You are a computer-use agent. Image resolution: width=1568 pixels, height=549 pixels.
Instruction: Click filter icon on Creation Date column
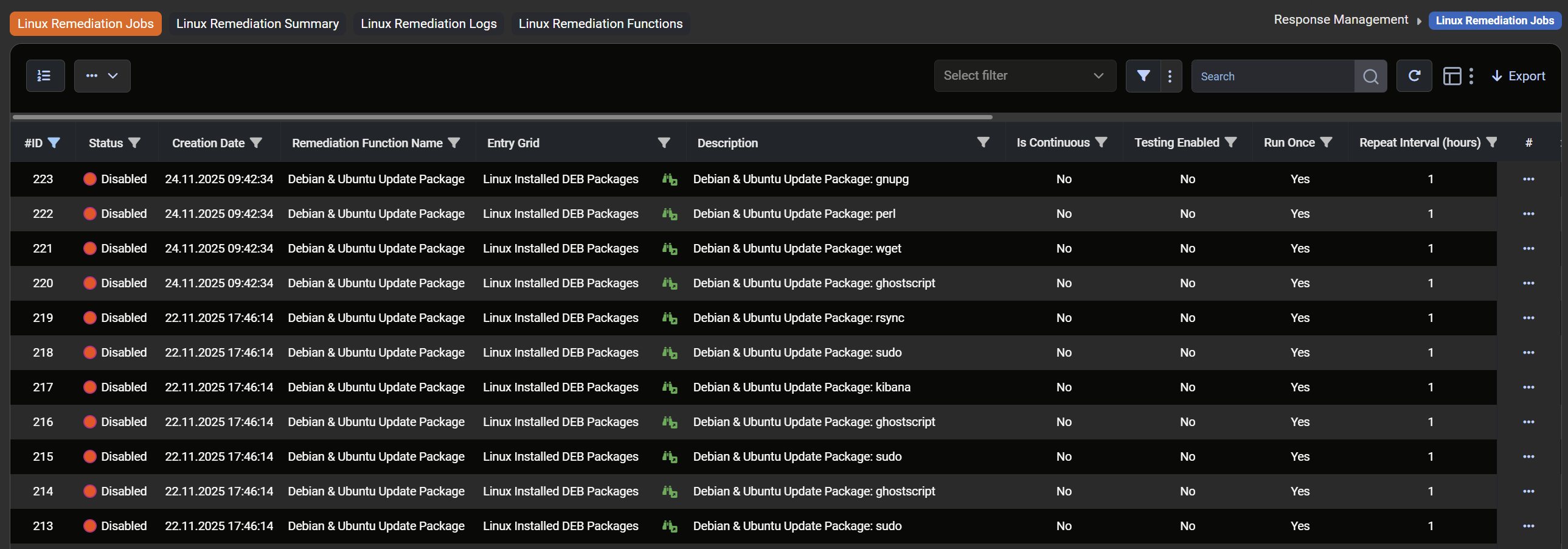(x=256, y=142)
